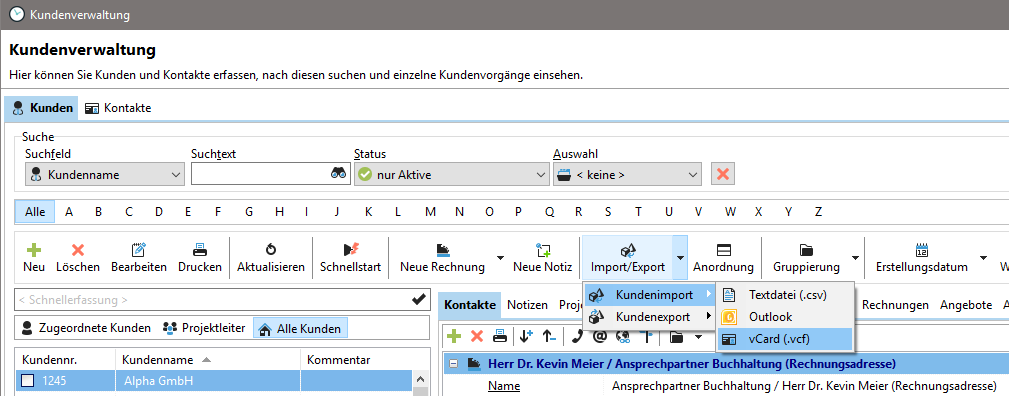Select vCard (.vcf) import option
The image size is (1009, 396).
pos(785,339)
